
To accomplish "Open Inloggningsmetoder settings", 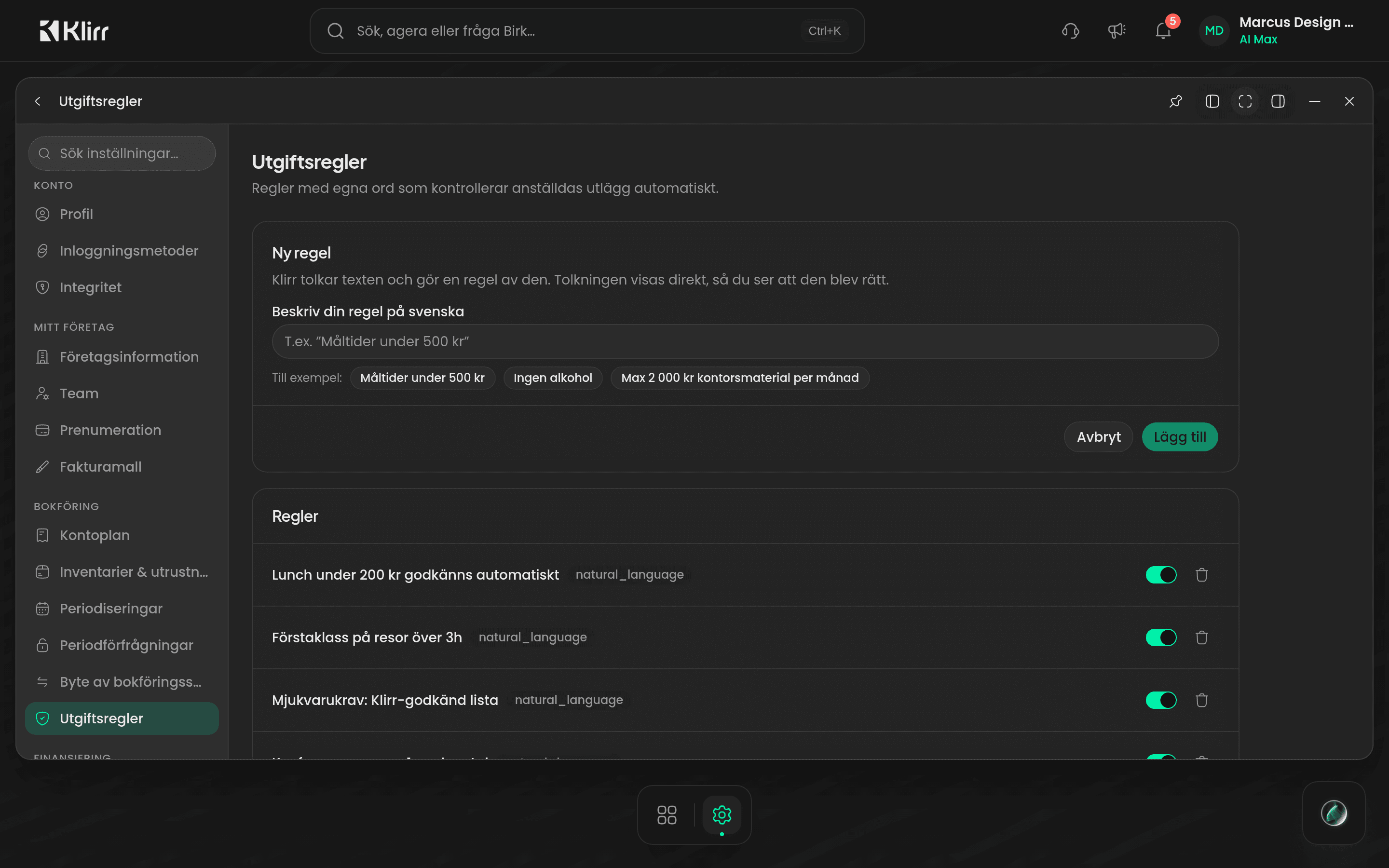I will [x=122, y=251].
